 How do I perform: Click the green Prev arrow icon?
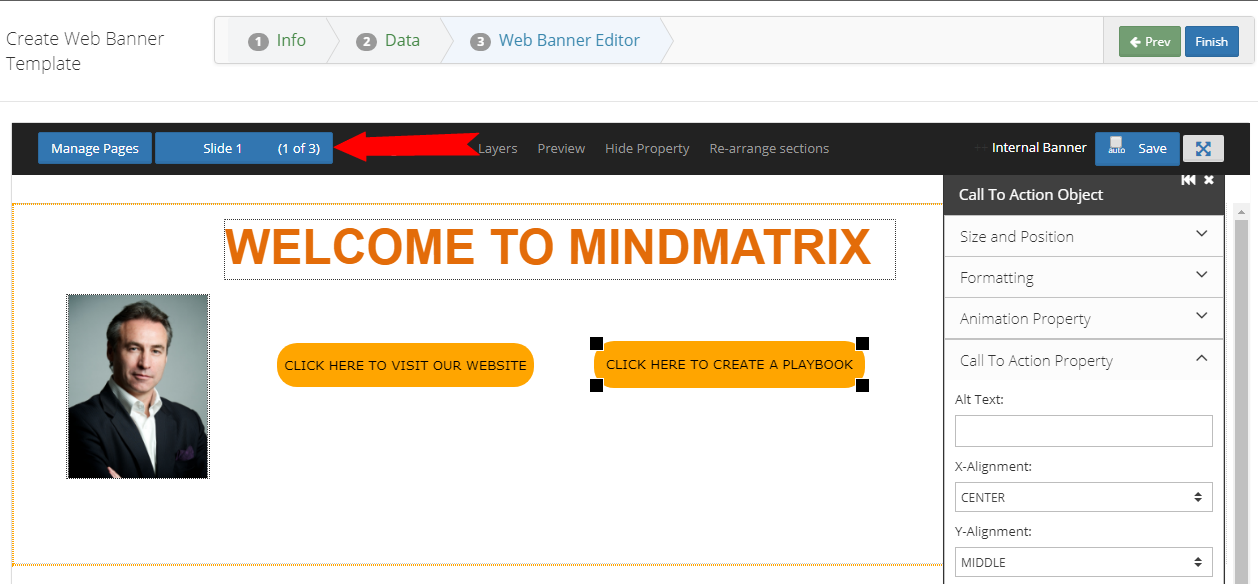click(x=1134, y=42)
